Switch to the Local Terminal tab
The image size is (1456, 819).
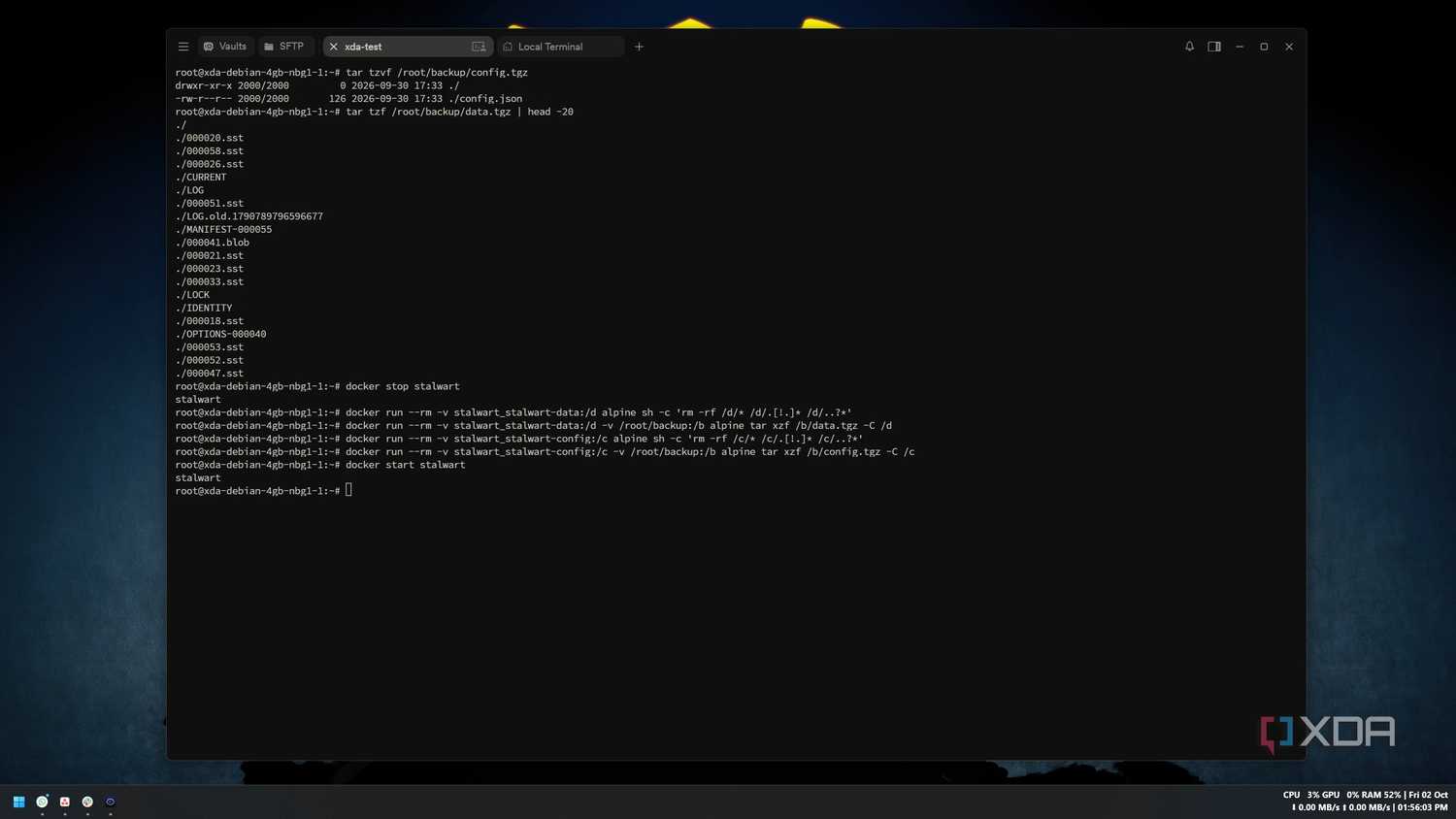tap(560, 47)
